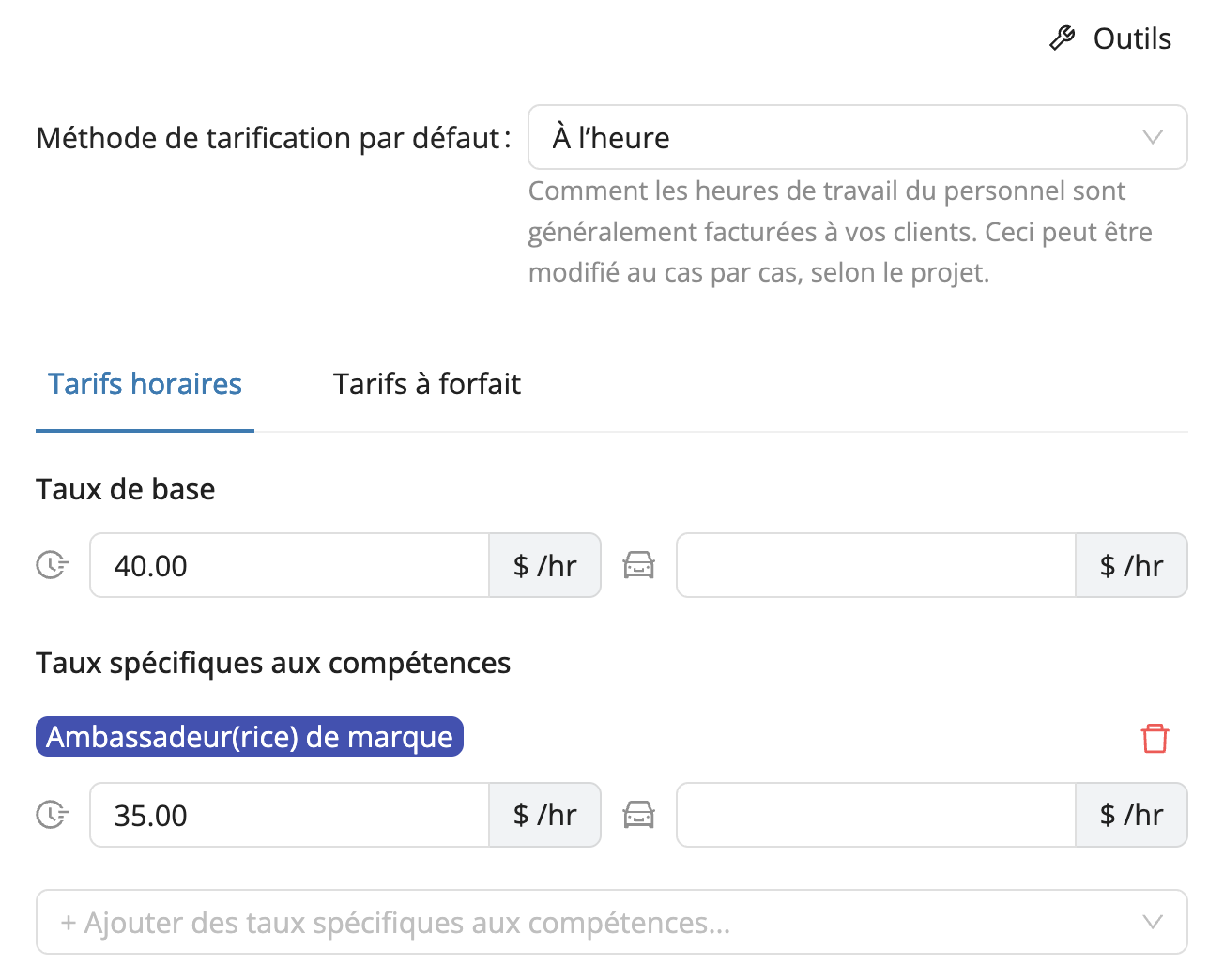Click the clock icon under Taux de base
This screenshot has height=980, width=1224.
(52, 565)
